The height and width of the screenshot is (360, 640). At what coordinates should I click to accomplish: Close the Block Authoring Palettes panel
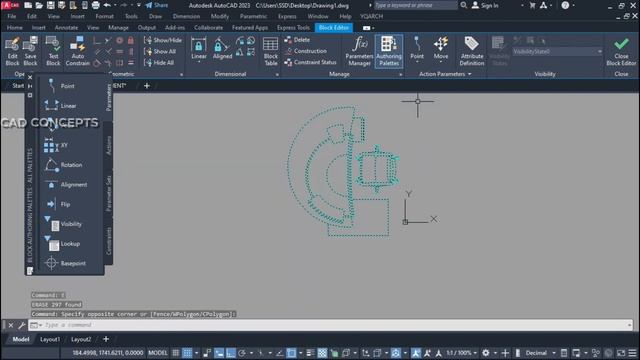pos(30,77)
